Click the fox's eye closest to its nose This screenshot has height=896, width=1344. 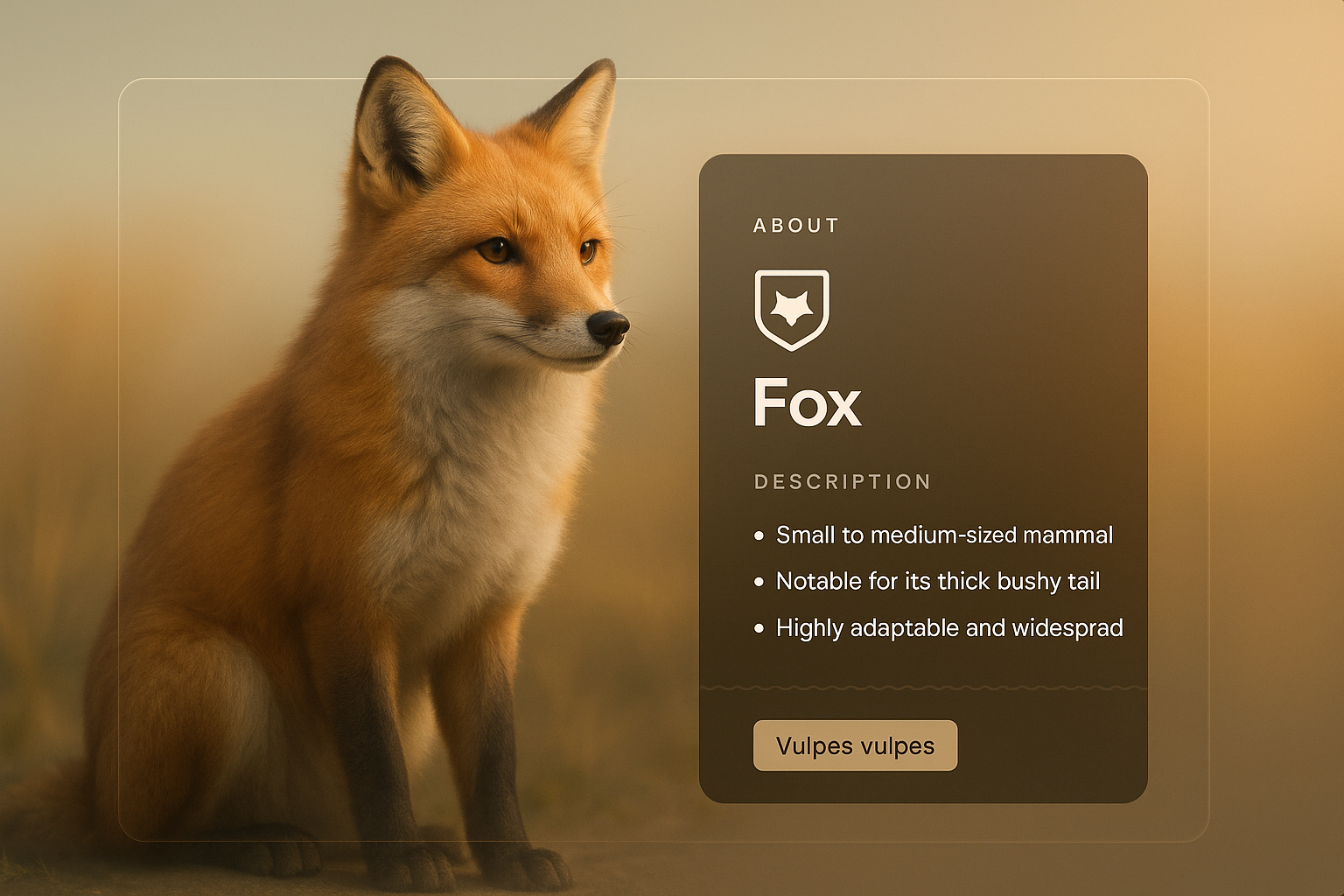(588, 251)
